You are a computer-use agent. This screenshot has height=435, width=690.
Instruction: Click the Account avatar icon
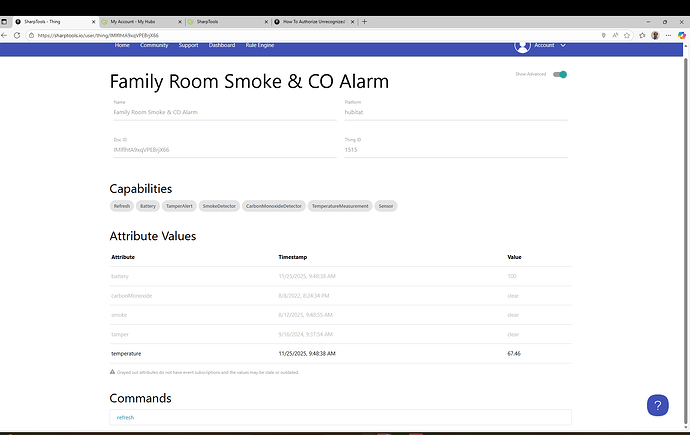522,45
